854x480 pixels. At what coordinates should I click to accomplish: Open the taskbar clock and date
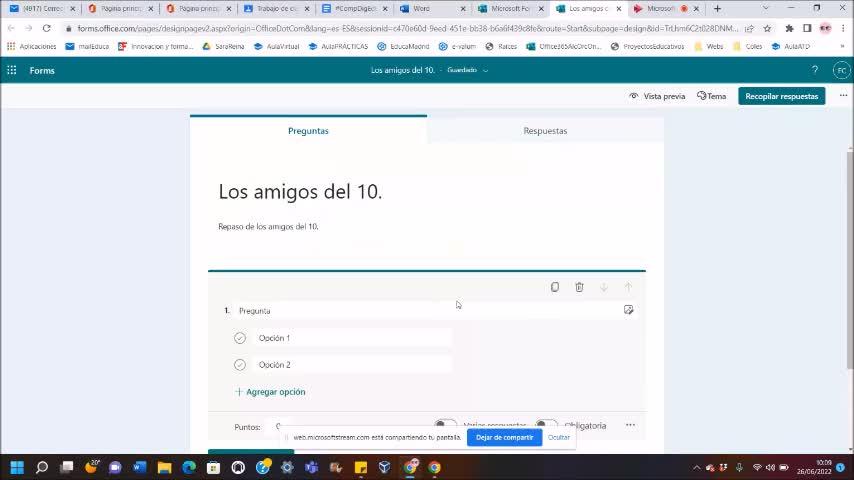(x=814, y=467)
